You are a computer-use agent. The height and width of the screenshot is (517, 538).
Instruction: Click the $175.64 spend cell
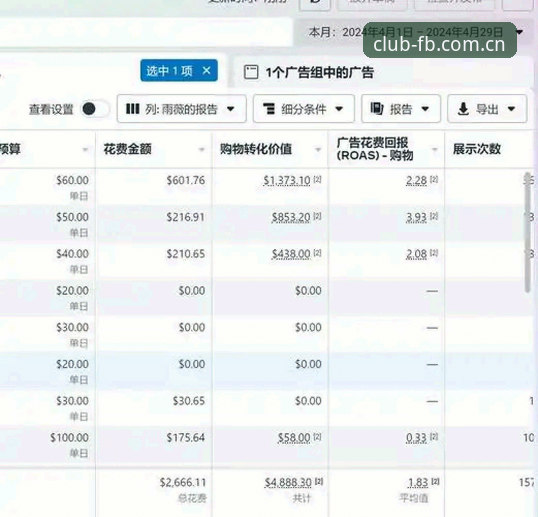(186, 438)
